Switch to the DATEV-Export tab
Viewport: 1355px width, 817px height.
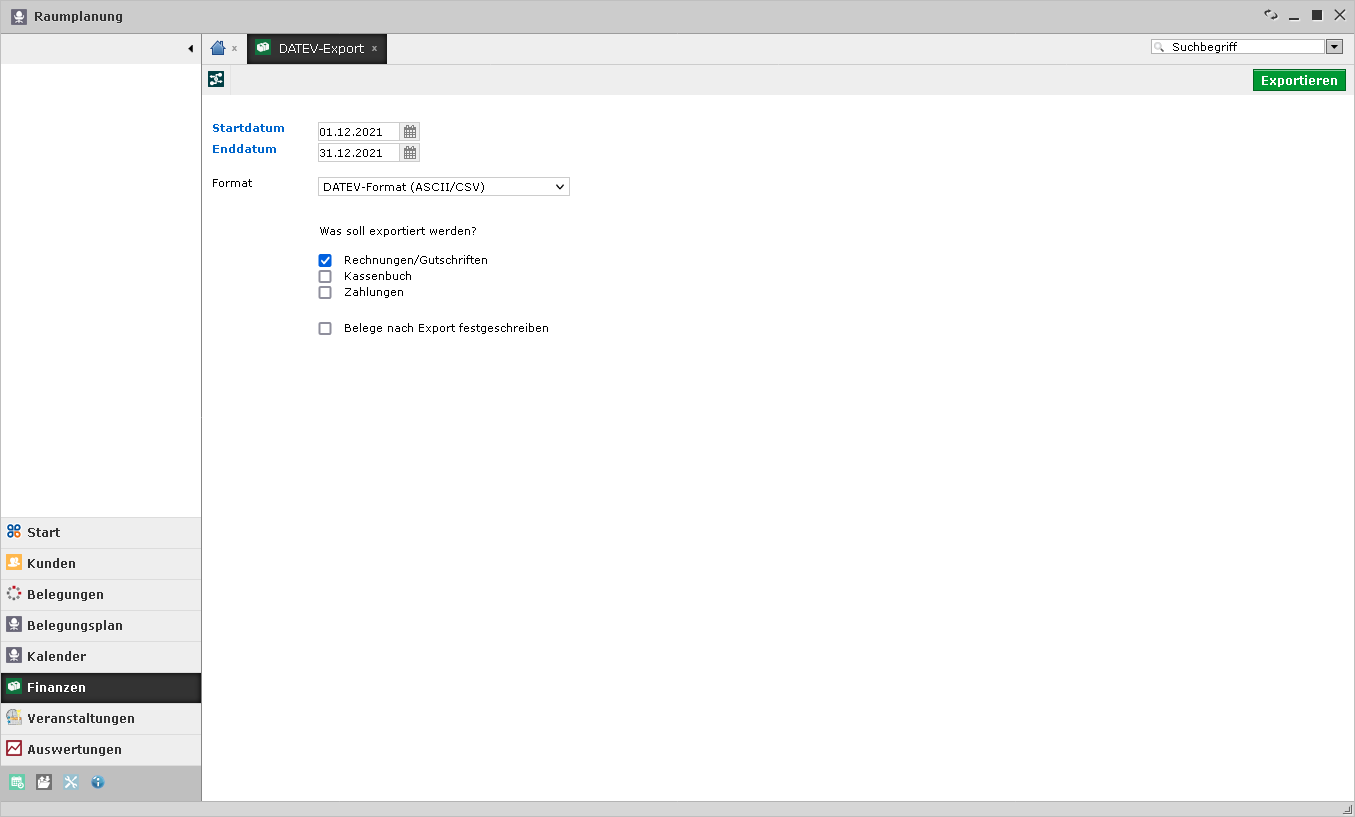click(316, 48)
